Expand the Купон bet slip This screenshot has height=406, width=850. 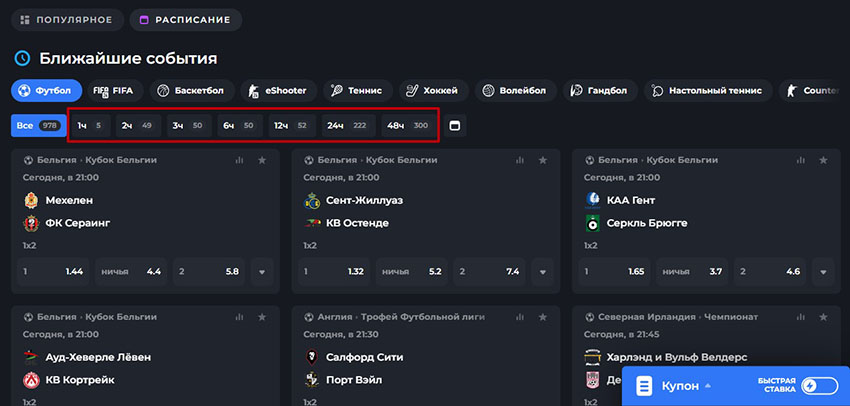(x=686, y=386)
